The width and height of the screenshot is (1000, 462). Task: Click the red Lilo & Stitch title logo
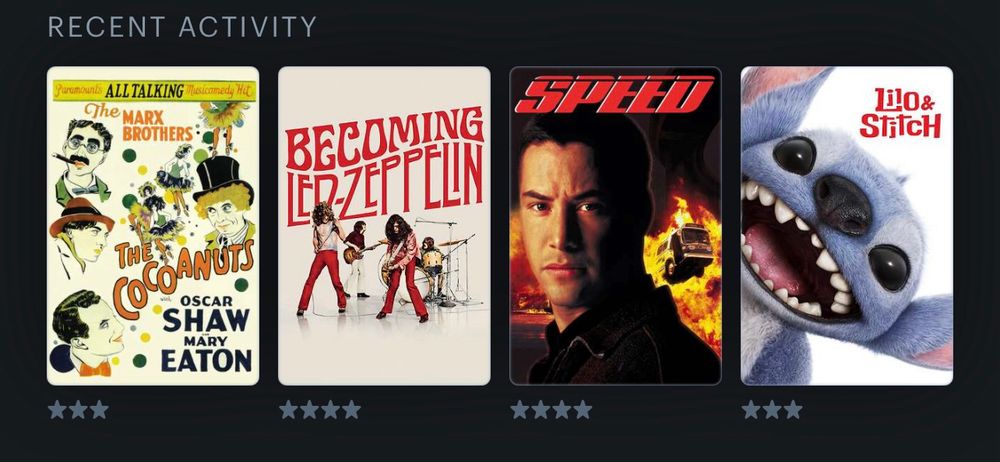pyautogui.click(x=900, y=114)
